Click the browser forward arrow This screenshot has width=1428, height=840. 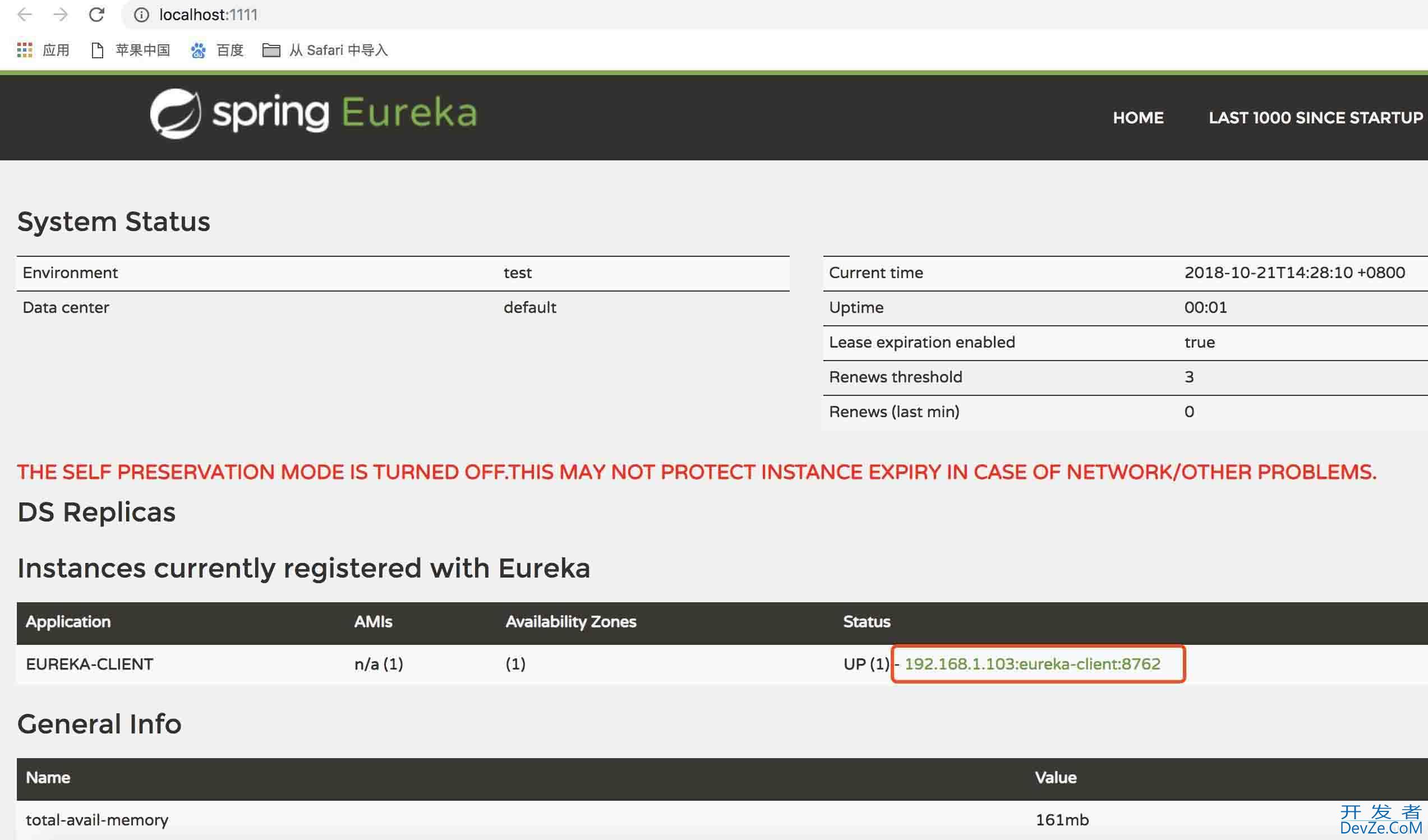click(61, 15)
